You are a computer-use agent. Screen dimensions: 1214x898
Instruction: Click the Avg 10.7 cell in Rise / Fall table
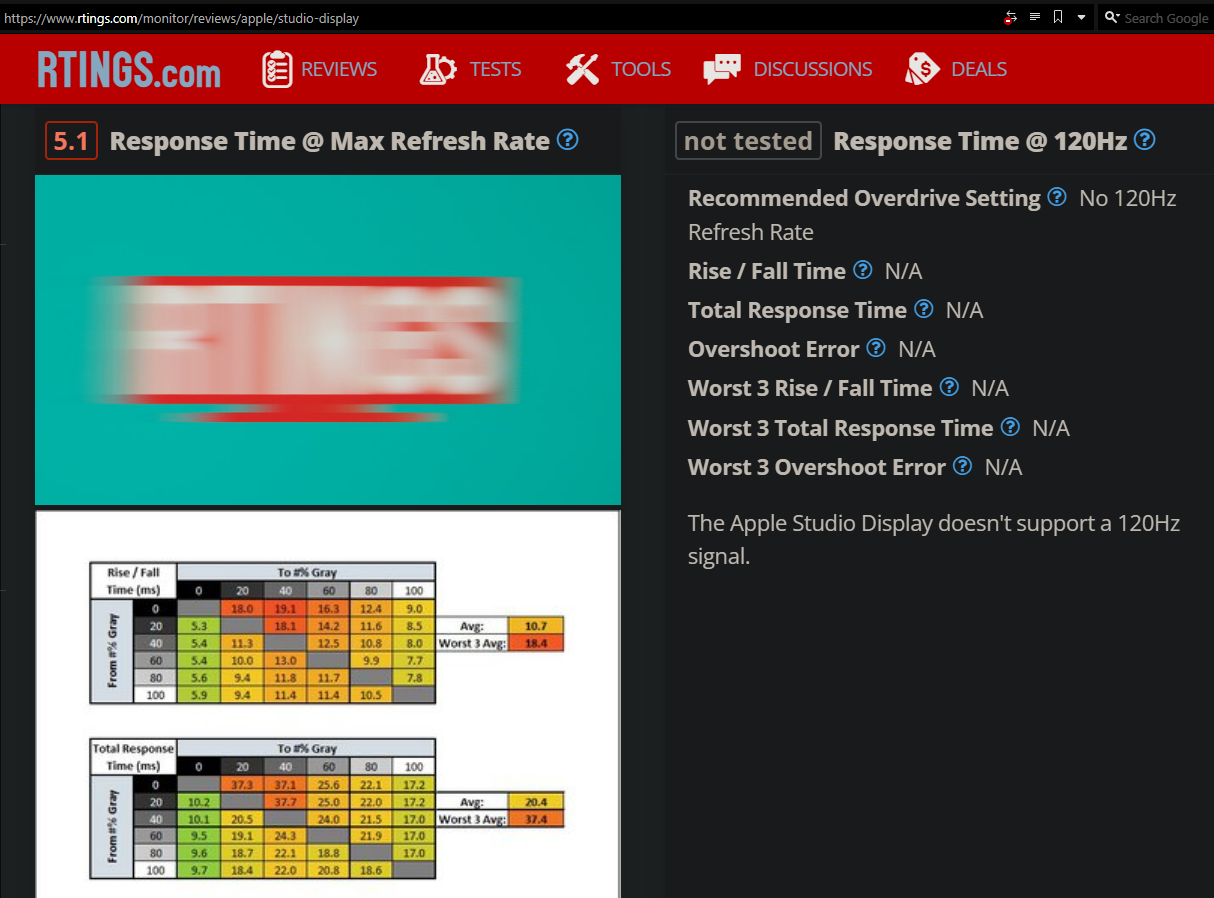point(536,626)
